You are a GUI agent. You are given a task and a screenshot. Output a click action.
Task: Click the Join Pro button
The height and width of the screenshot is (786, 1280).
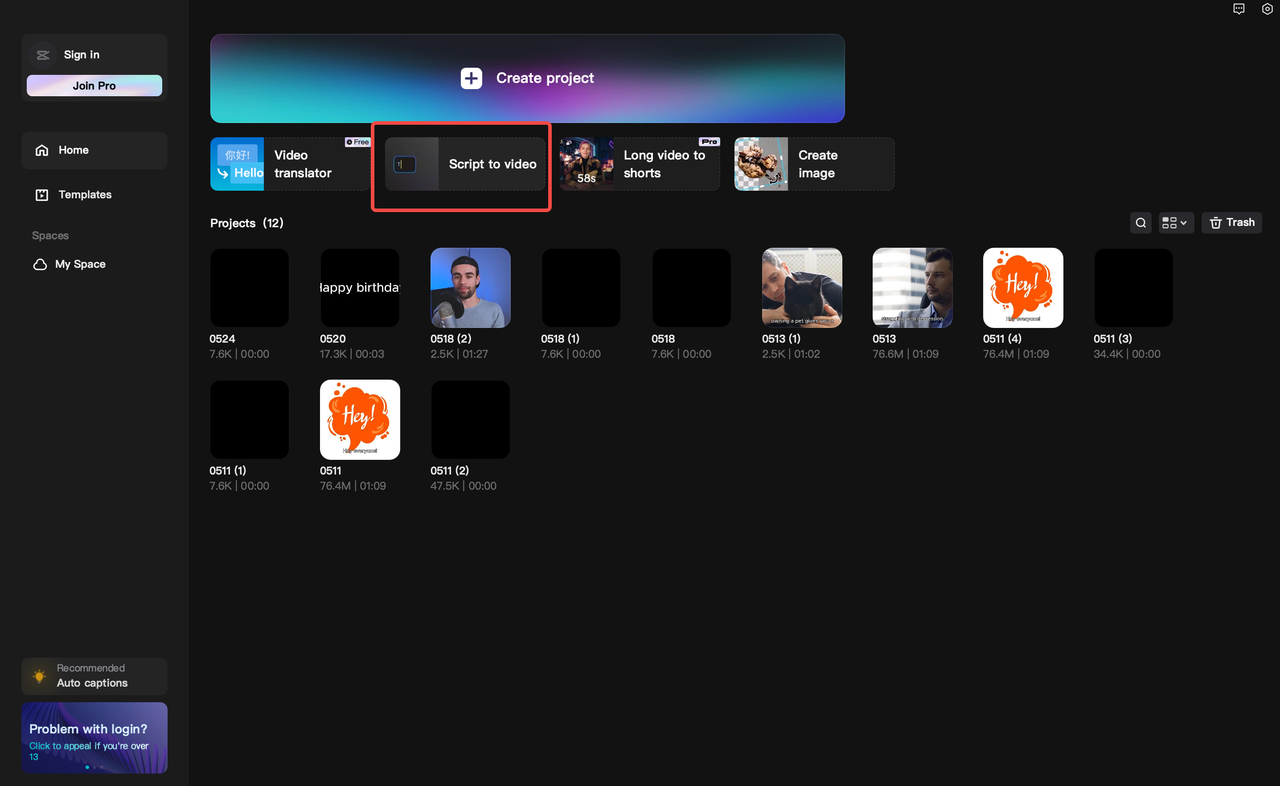click(94, 86)
